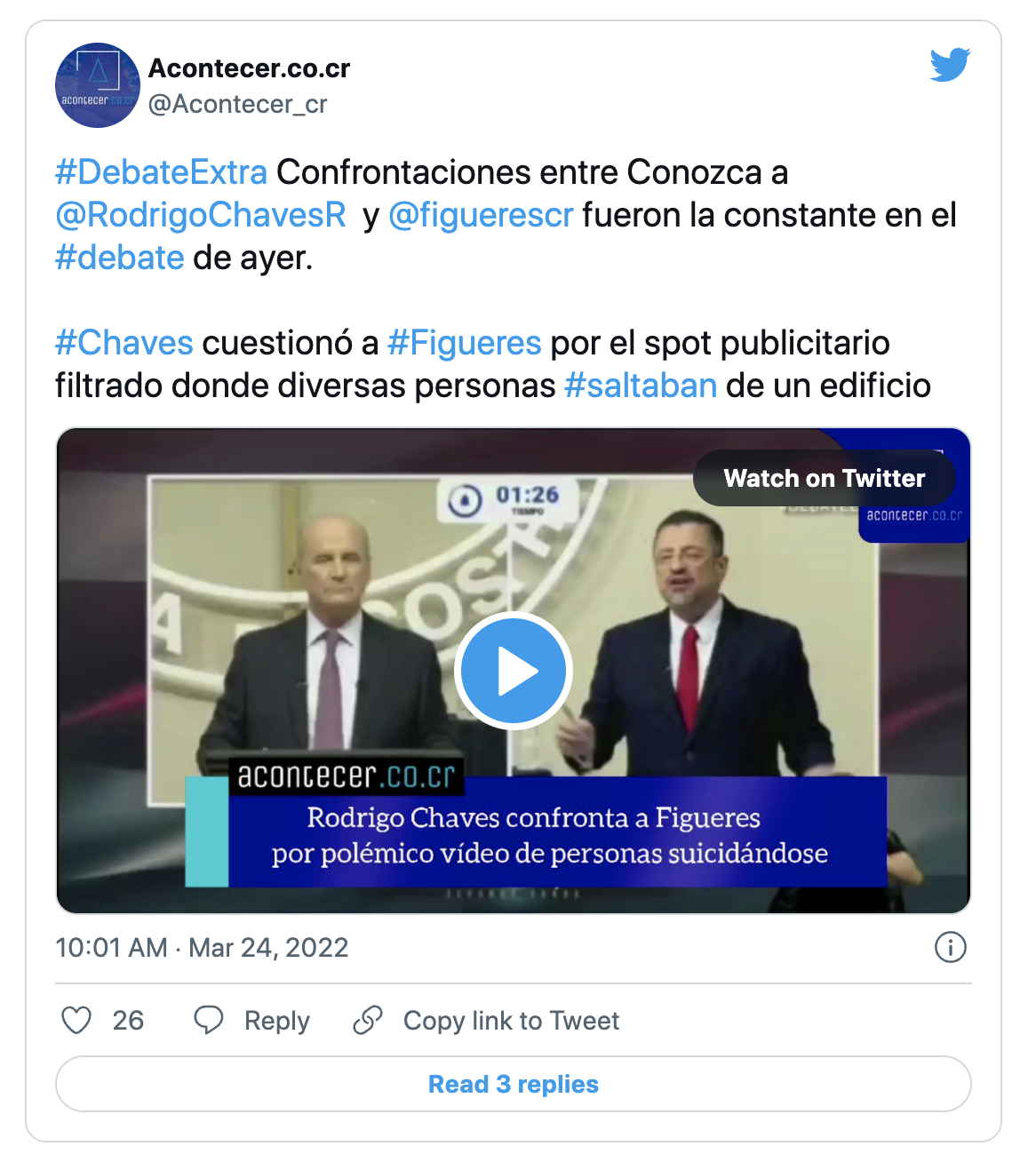Click the chain link copy icon
The image size is (1036, 1162).
367,1020
